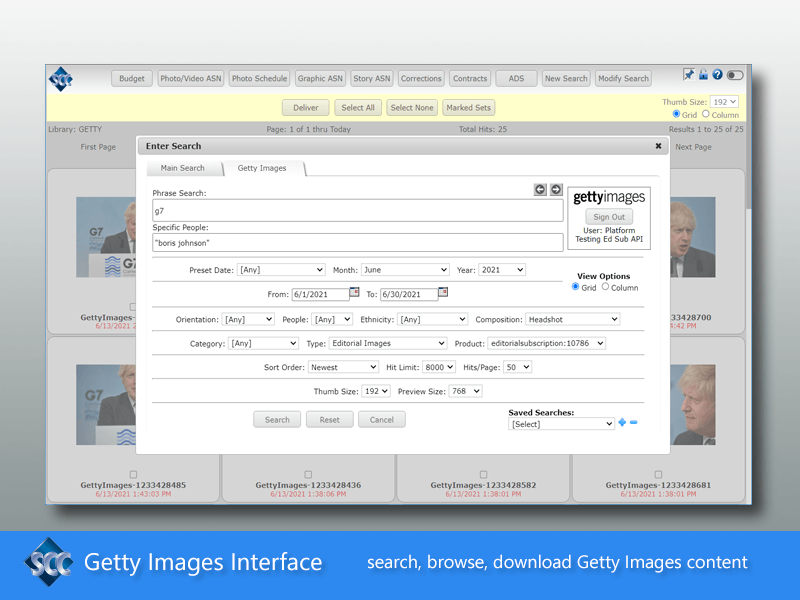
Task: Open ADS
Action: pos(516,79)
